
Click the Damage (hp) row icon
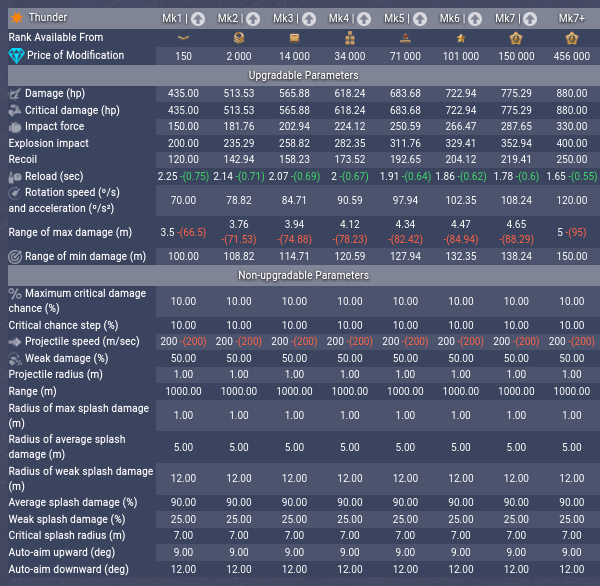click(x=15, y=94)
